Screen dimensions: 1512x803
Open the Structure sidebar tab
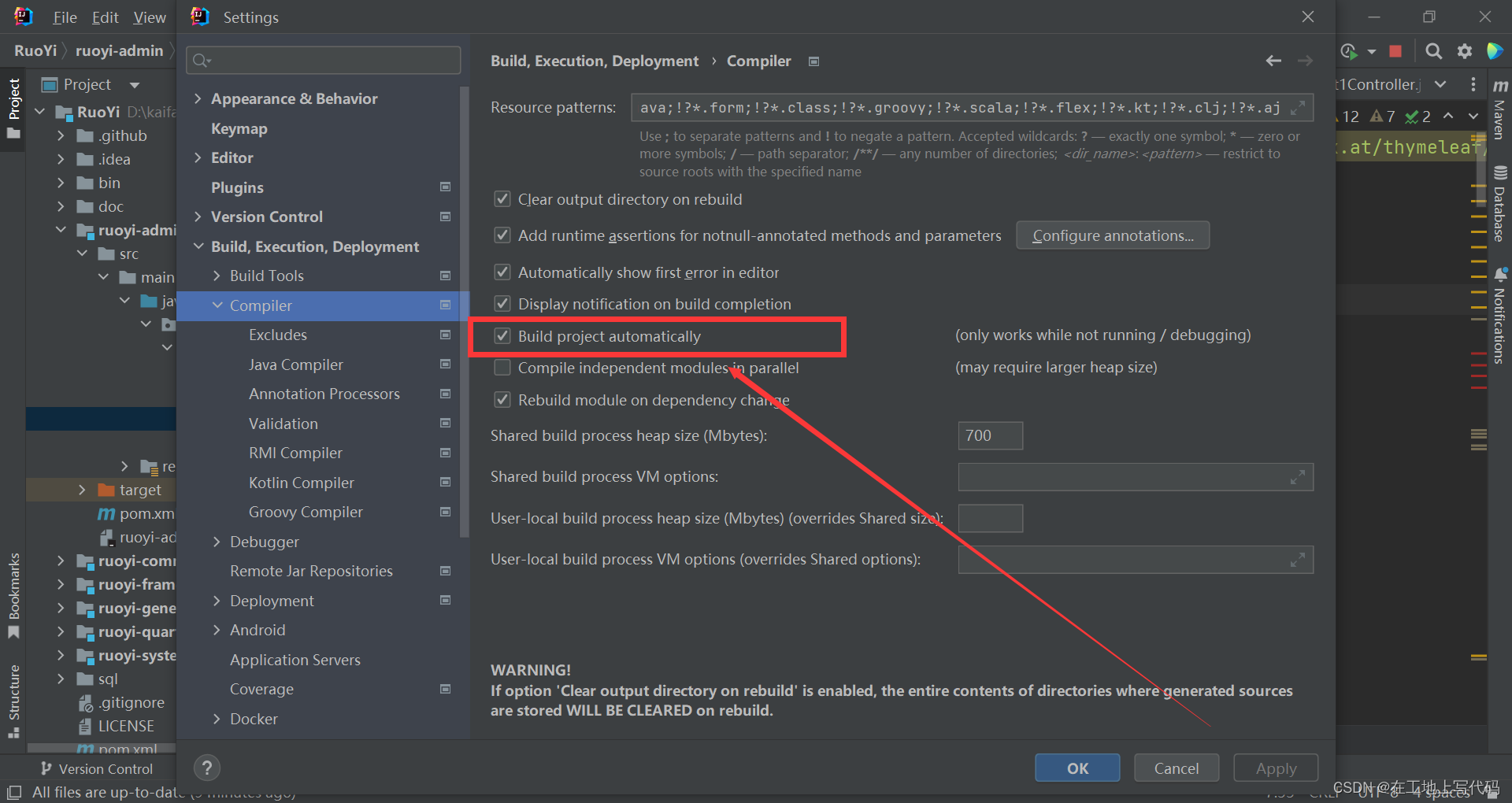[13, 701]
